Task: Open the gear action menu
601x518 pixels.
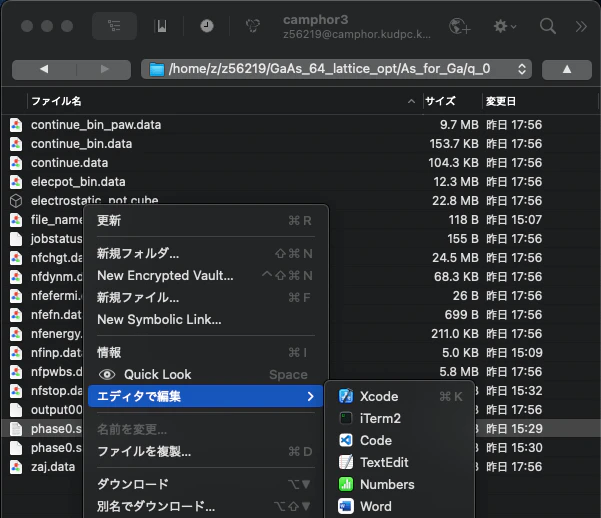Action: click(x=504, y=26)
